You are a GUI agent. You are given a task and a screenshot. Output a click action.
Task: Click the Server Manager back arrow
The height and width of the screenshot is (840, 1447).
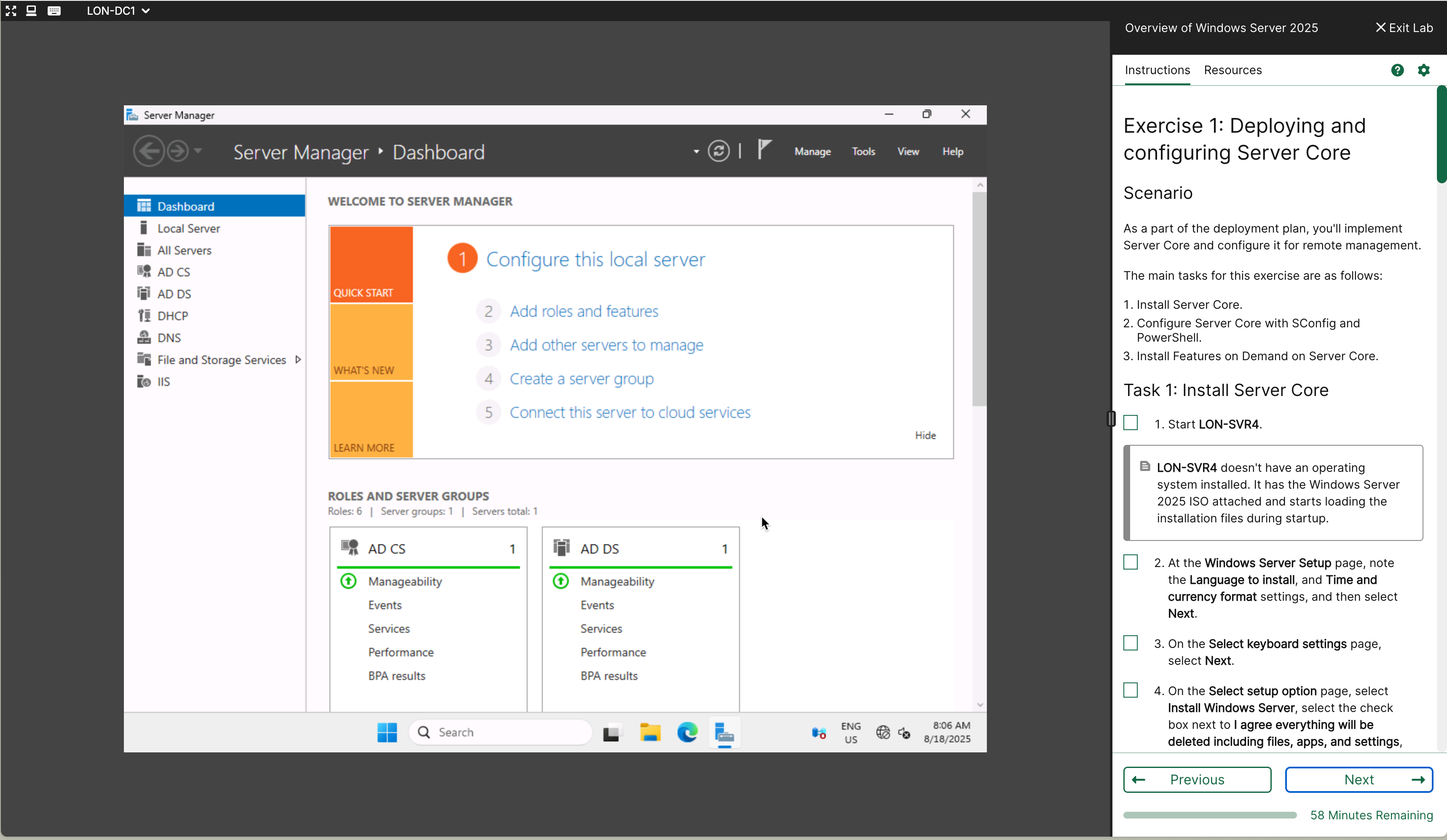149,151
